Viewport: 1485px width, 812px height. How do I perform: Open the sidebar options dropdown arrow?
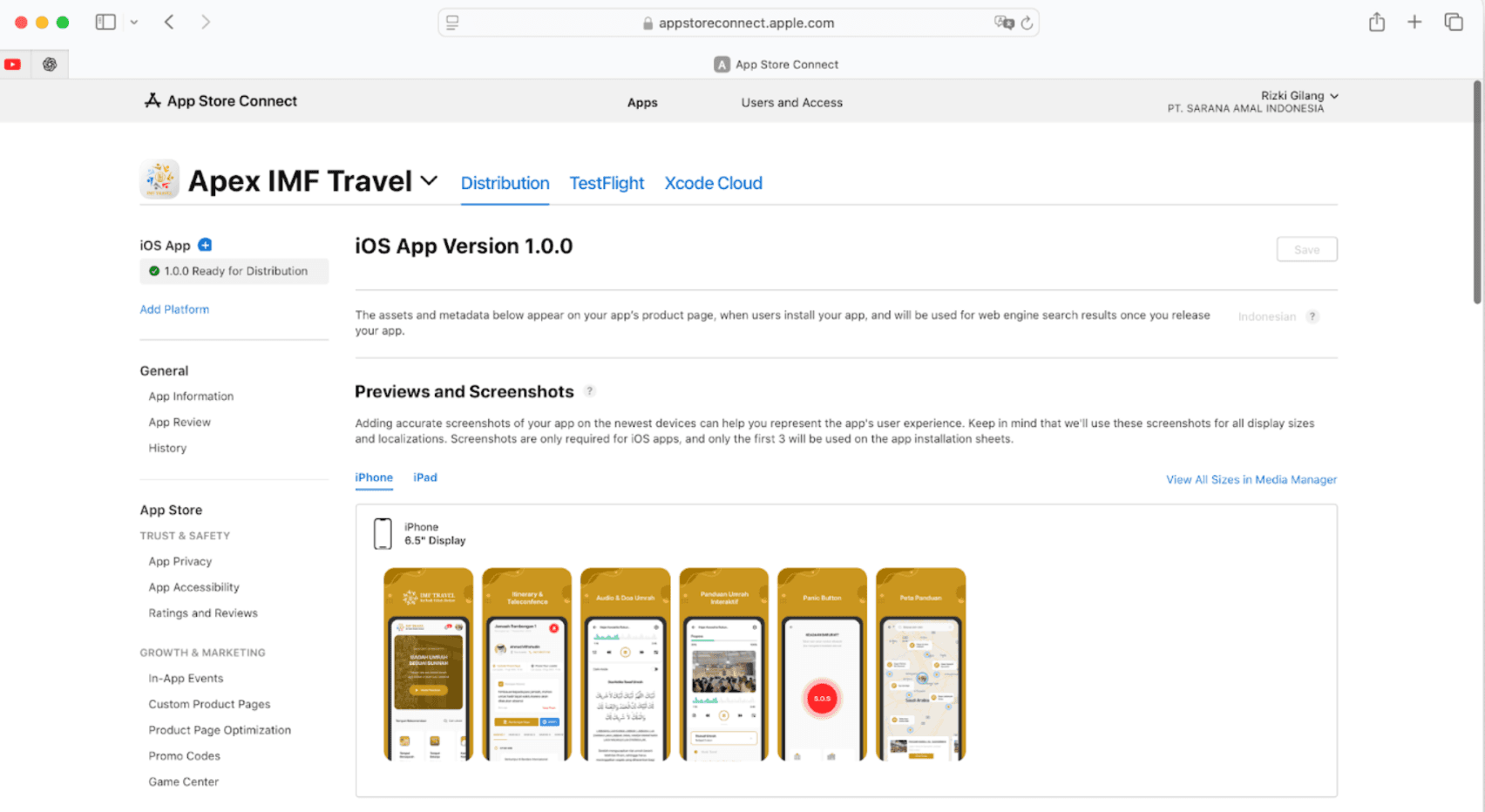[134, 22]
